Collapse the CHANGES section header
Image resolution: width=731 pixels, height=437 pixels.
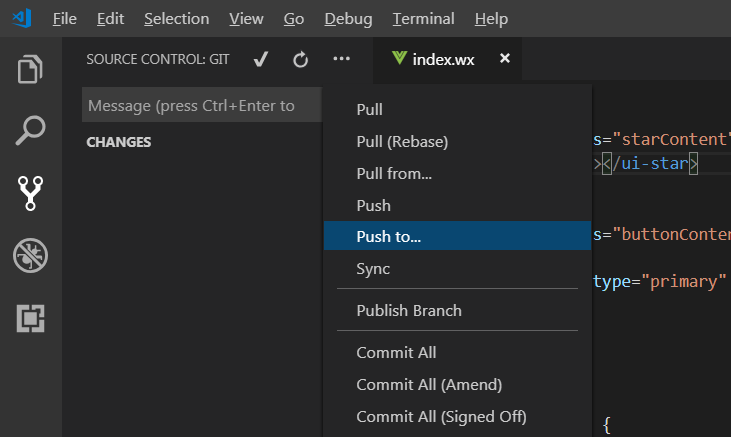tap(118, 142)
